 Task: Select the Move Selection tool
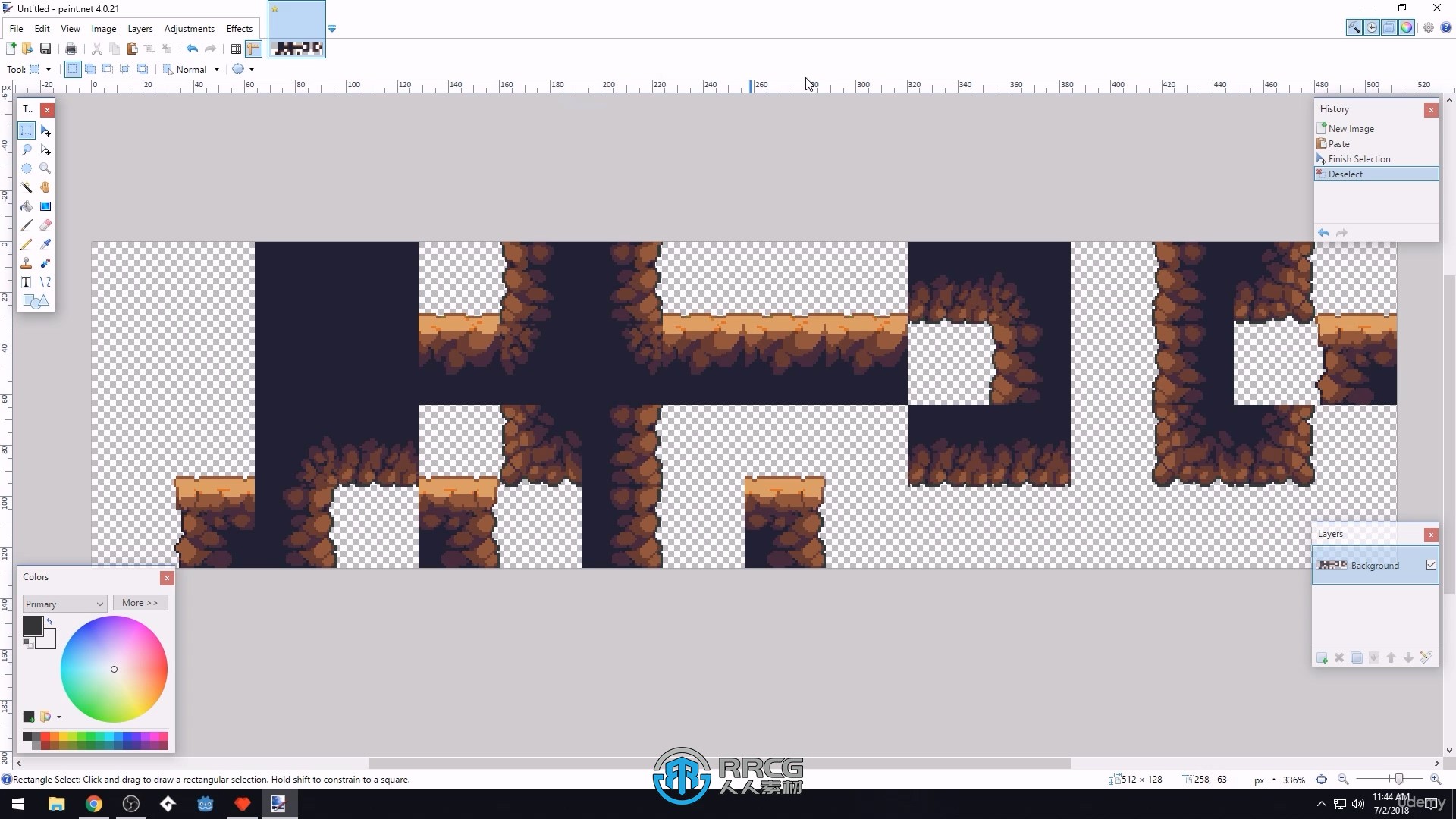45,149
